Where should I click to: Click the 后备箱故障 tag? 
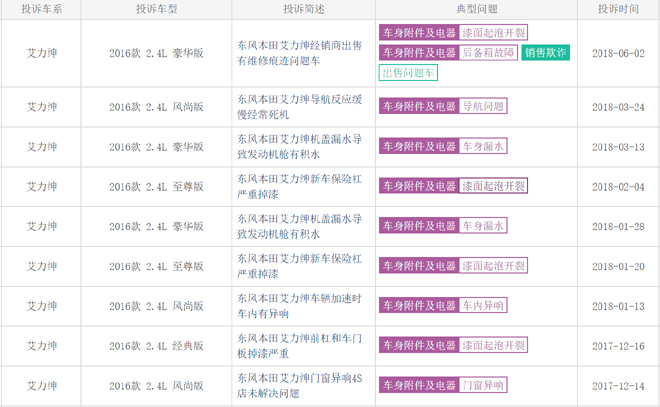(x=488, y=53)
